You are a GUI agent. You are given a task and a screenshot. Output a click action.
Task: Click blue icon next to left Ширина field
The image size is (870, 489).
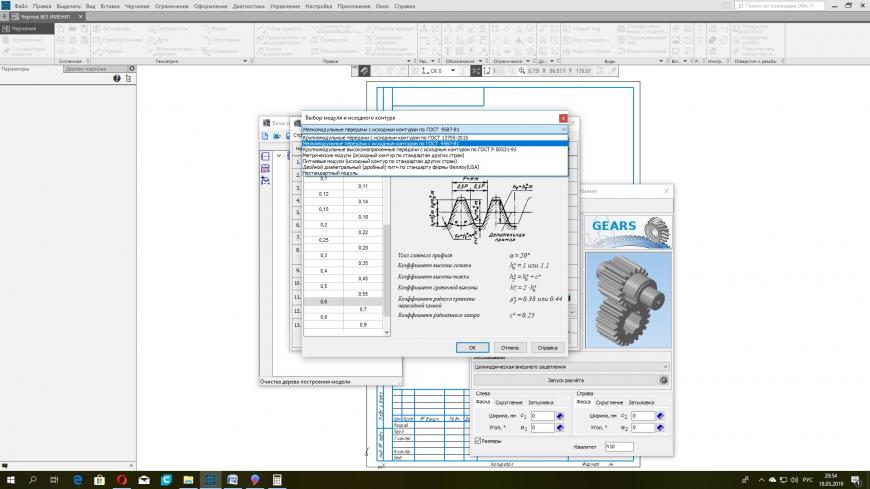coord(560,415)
